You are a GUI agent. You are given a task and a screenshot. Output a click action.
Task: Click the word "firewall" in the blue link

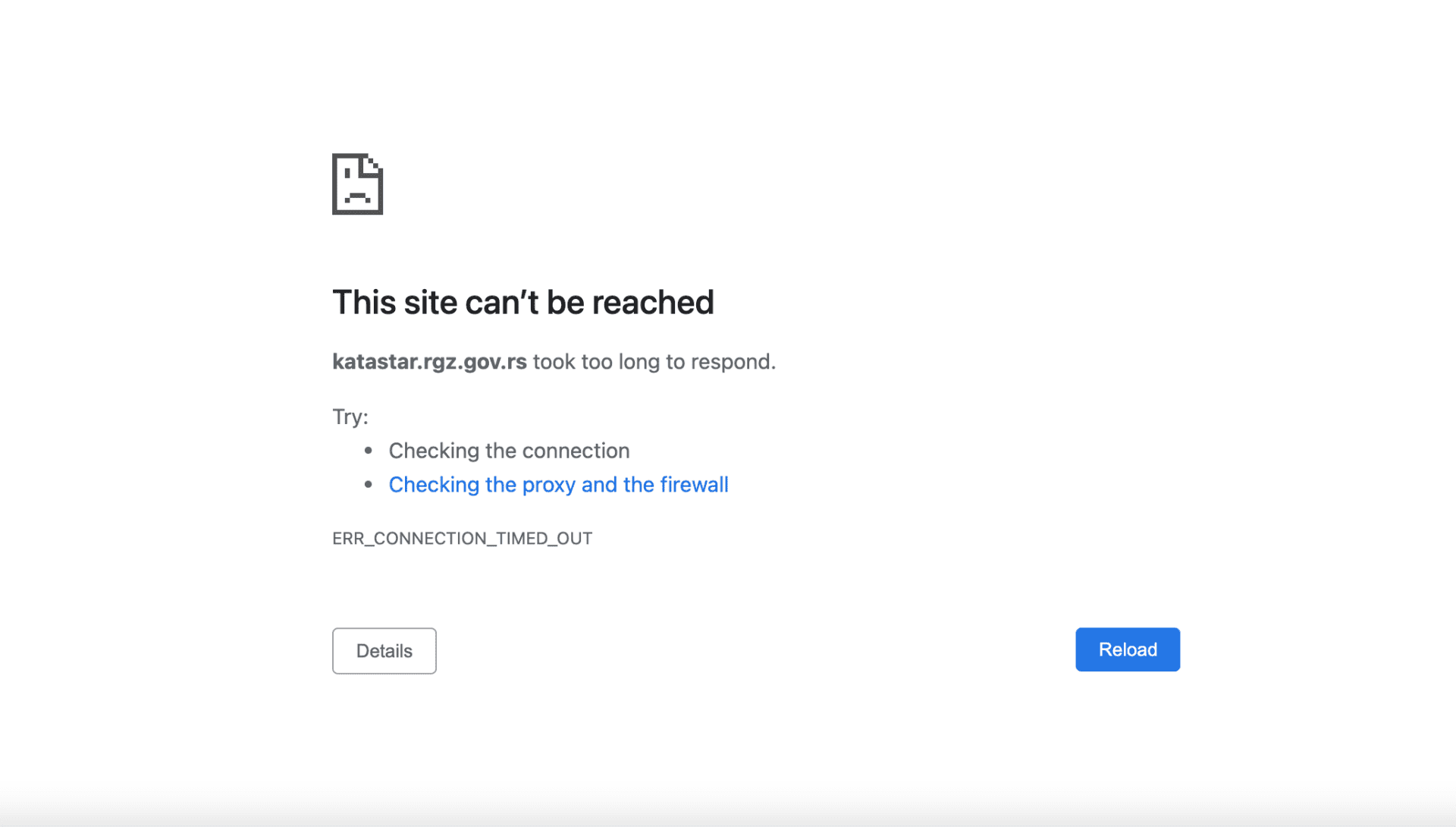tap(694, 485)
